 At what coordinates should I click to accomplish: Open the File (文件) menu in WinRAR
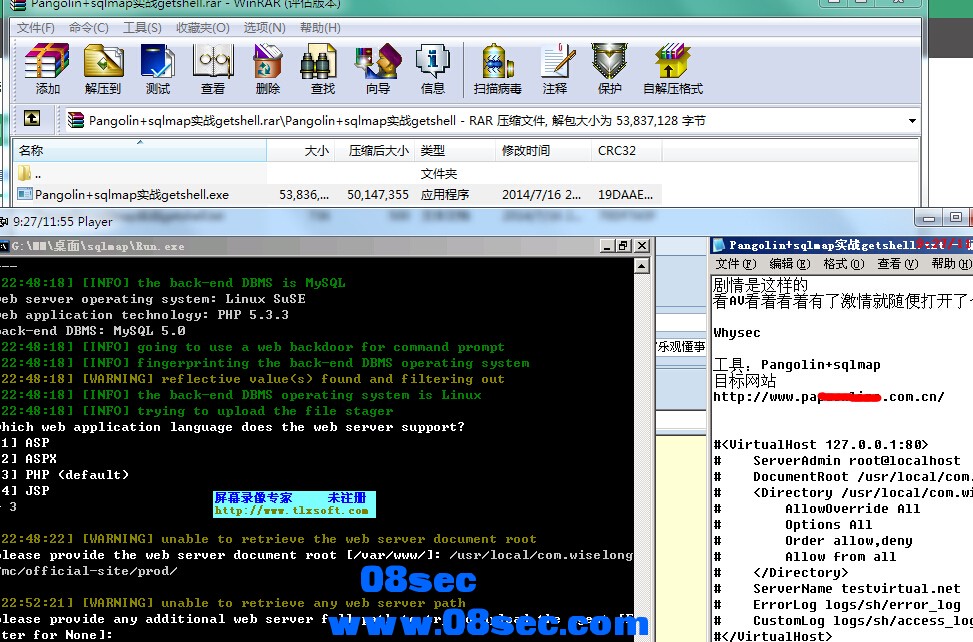click(x=35, y=28)
